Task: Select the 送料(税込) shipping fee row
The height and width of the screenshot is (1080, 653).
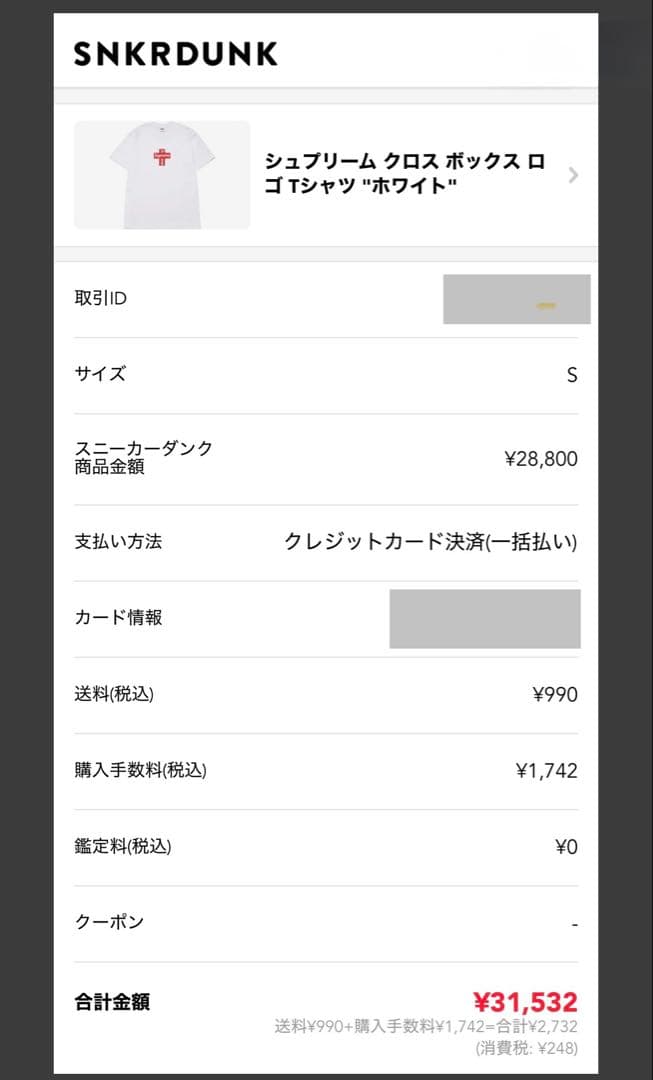Action: [115, 694]
